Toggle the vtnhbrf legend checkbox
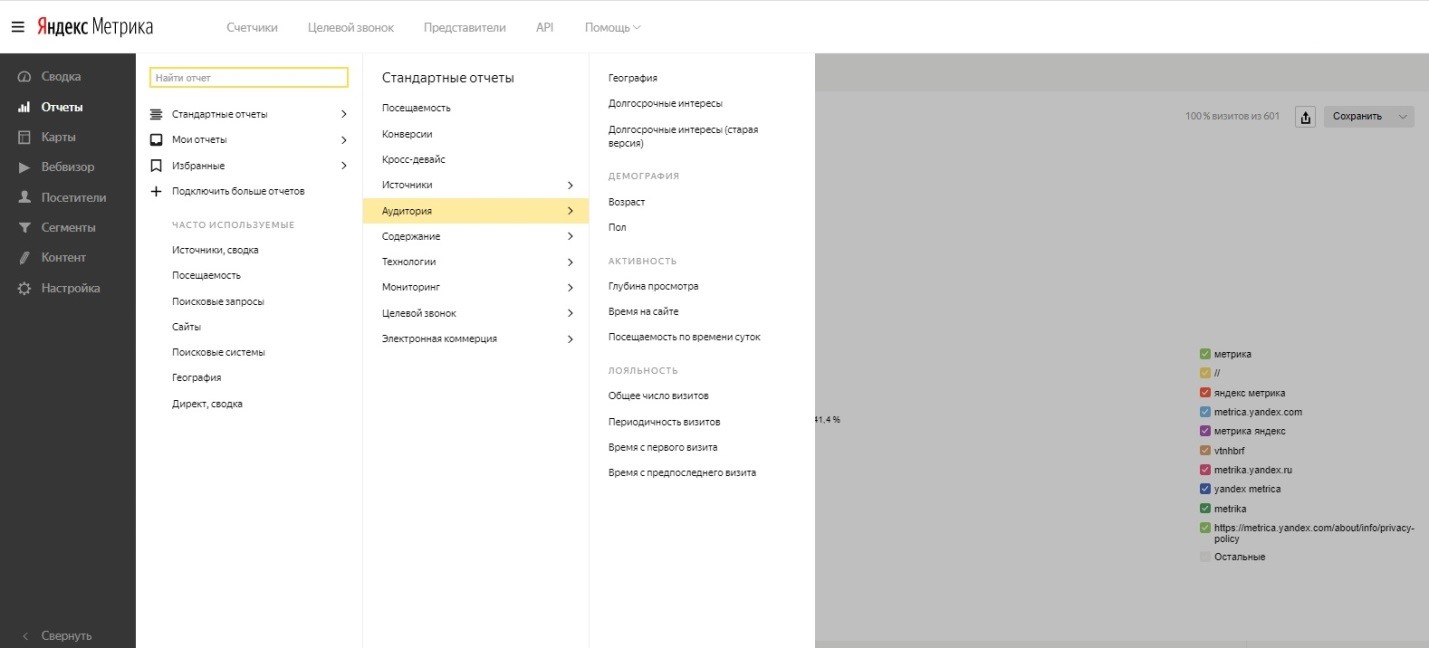This screenshot has height=648, width=1429. pos(1205,451)
